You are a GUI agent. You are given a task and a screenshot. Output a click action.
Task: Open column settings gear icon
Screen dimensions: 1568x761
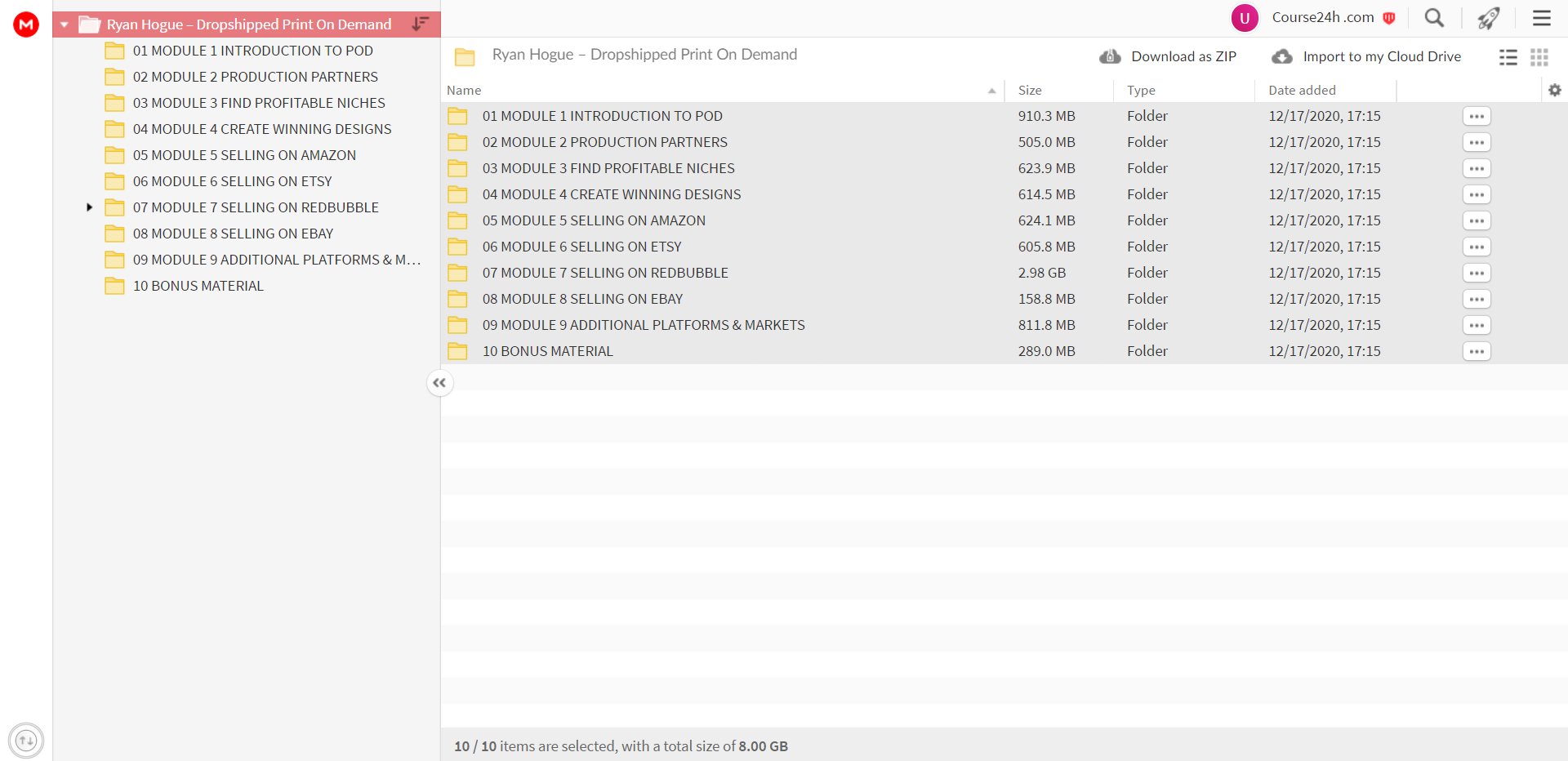pyautogui.click(x=1555, y=90)
